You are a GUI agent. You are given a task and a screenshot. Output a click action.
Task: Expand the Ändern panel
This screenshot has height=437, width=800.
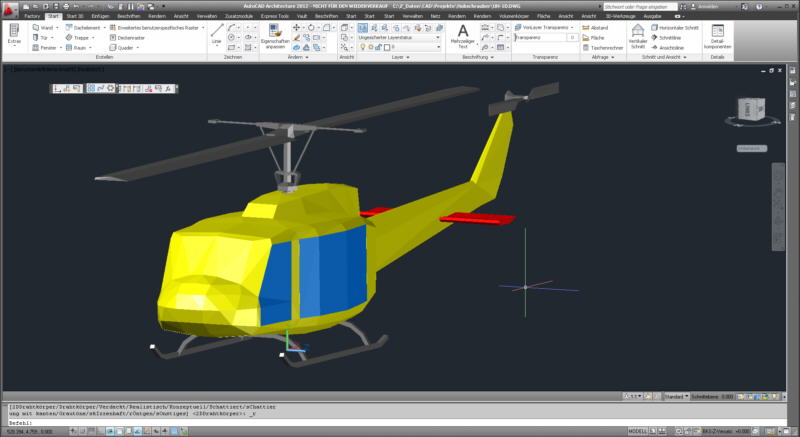[298, 57]
